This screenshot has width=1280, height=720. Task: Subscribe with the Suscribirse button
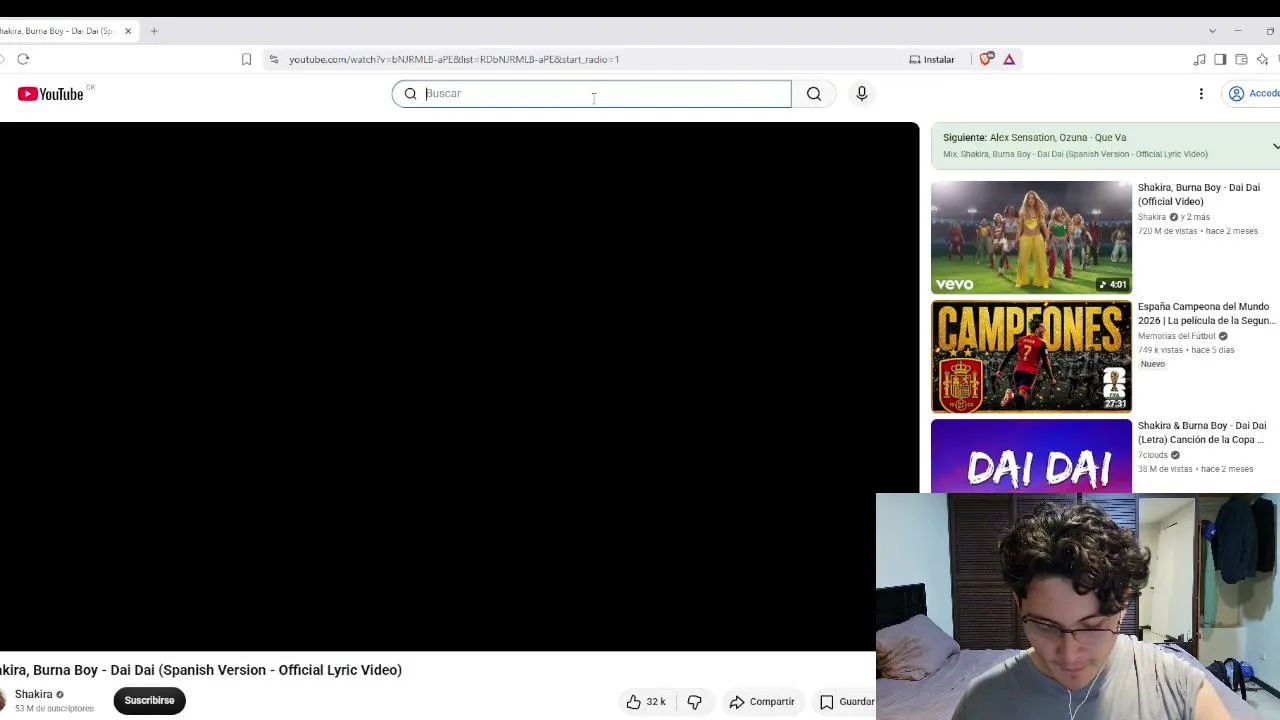149,701
